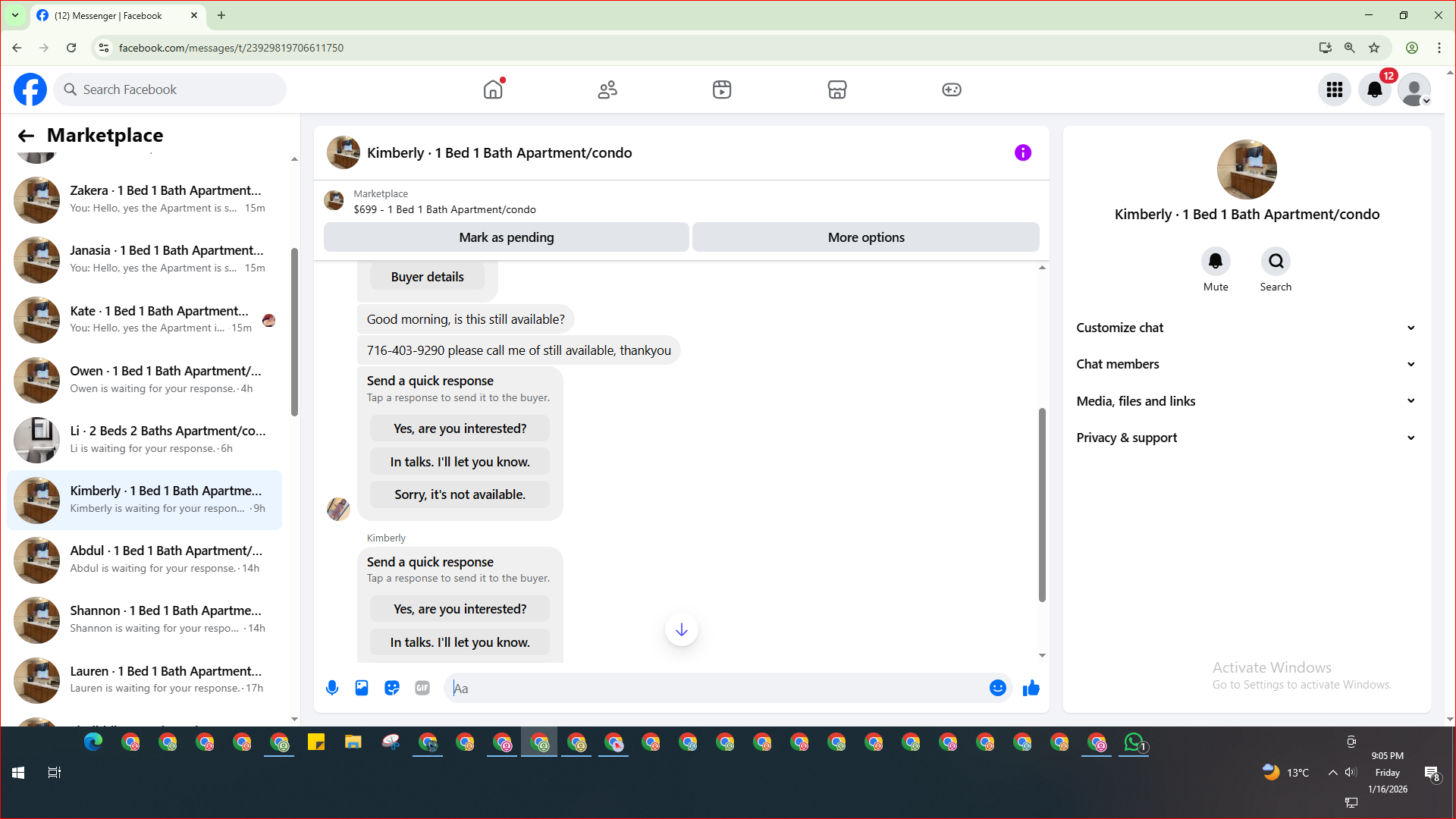This screenshot has width=1456, height=819.
Task: Open the emoji picker in message box
Action: [997, 688]
